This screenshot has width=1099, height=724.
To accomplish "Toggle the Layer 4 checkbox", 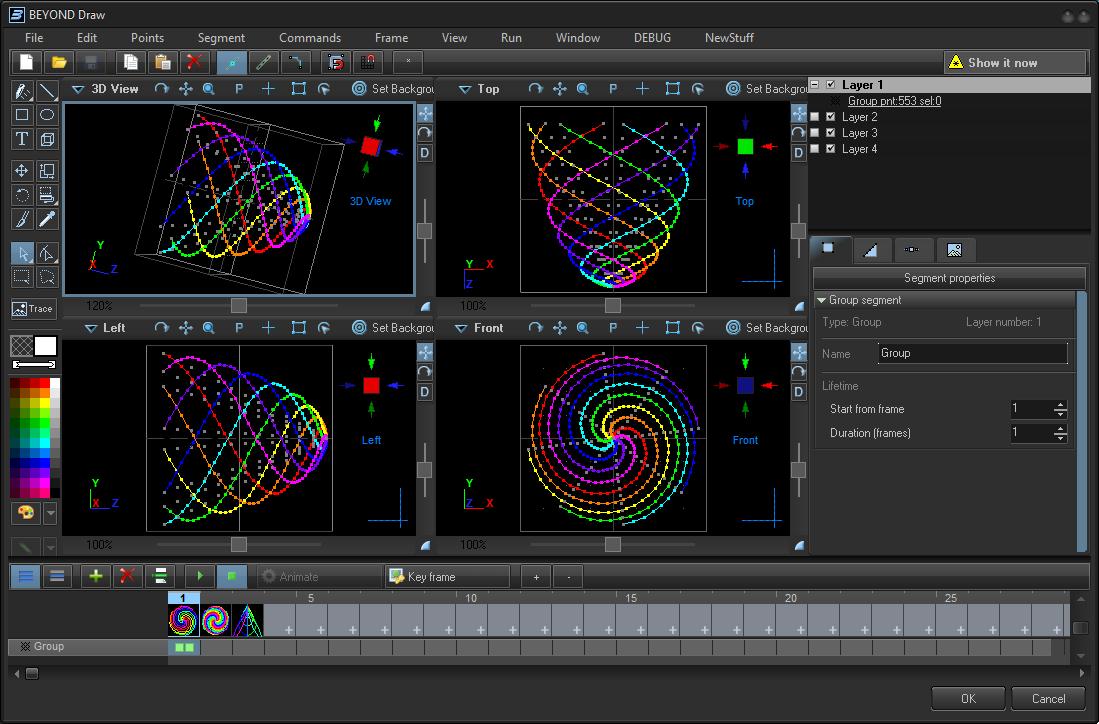I will pyautogui.click(x=830, y=149).
